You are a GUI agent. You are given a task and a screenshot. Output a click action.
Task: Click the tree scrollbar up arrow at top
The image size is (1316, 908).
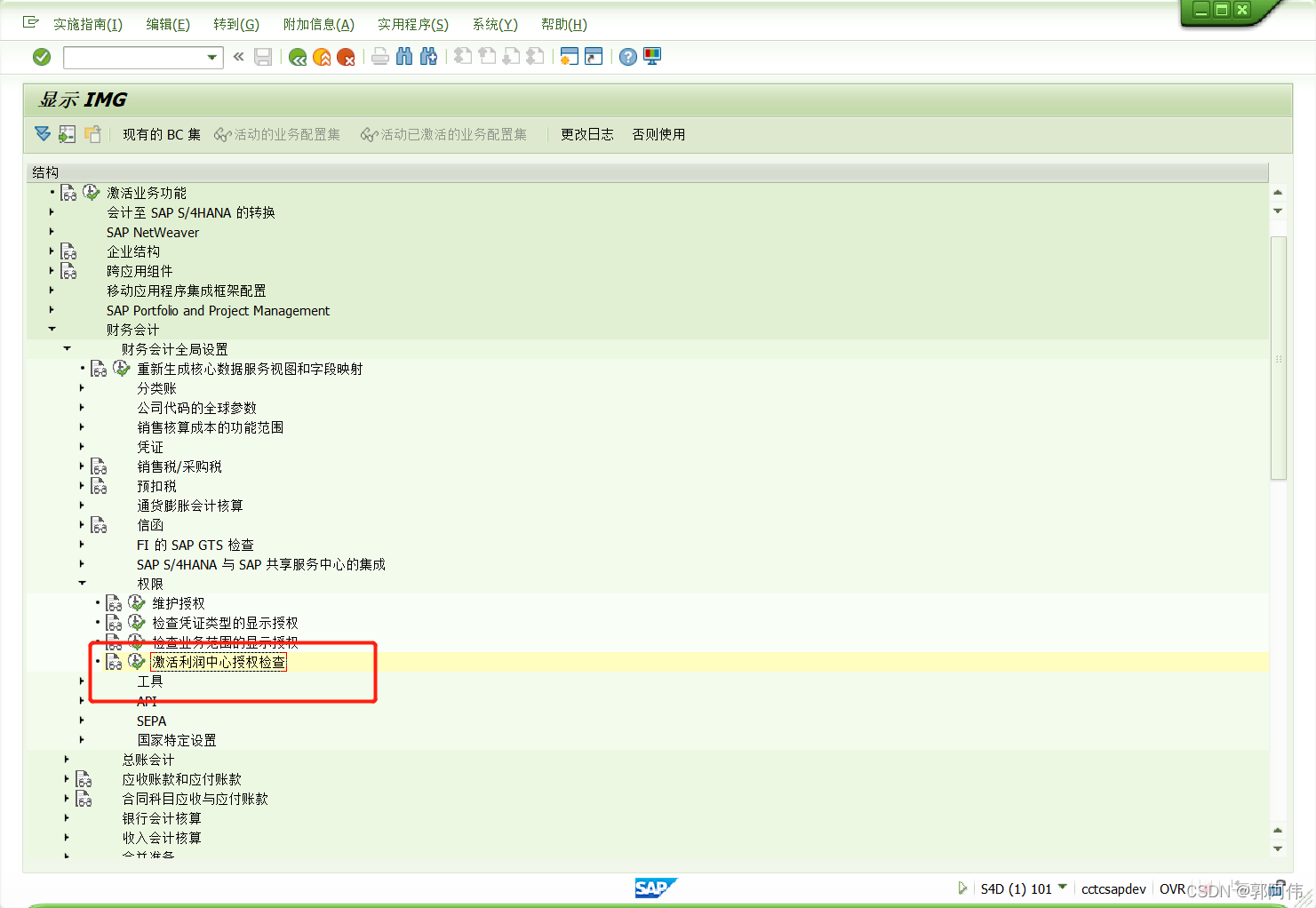tap(1278, 192)
